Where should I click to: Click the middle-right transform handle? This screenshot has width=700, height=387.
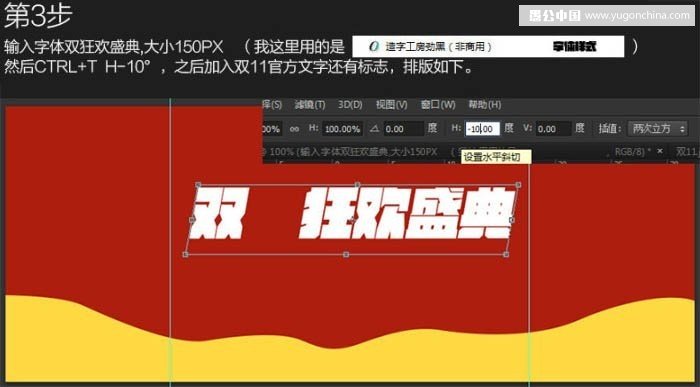coord(512,220)
